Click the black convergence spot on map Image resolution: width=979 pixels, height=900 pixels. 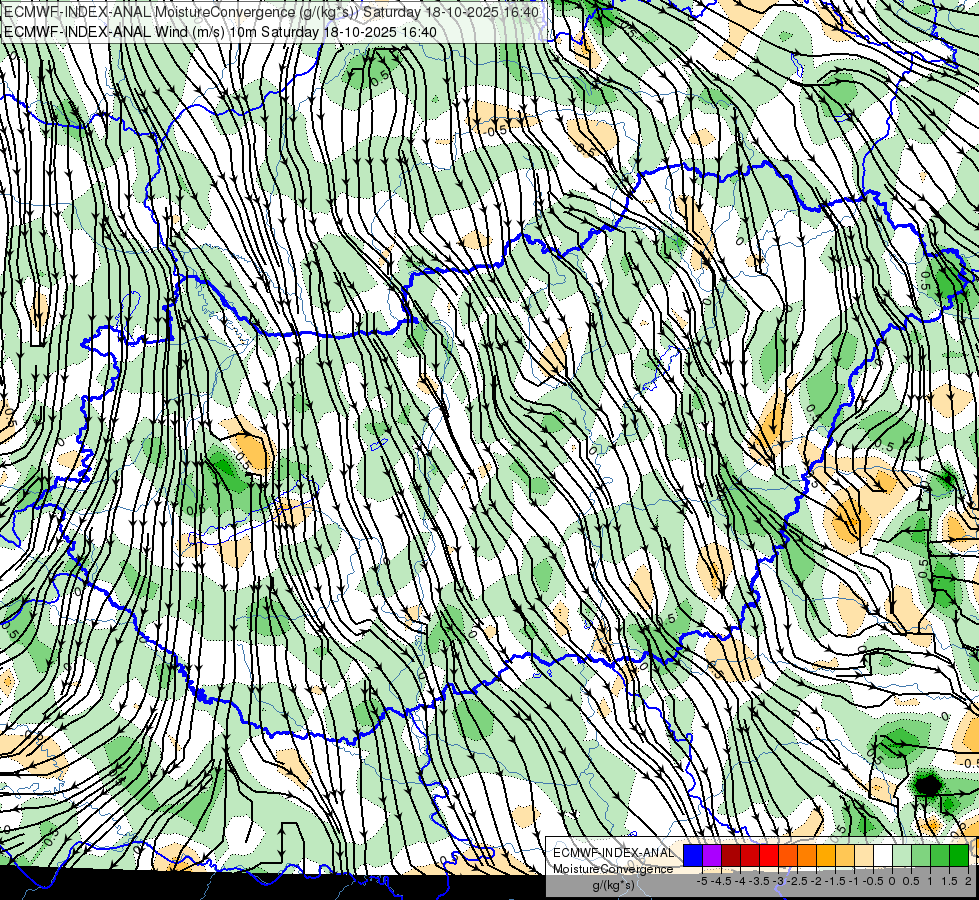928,784
